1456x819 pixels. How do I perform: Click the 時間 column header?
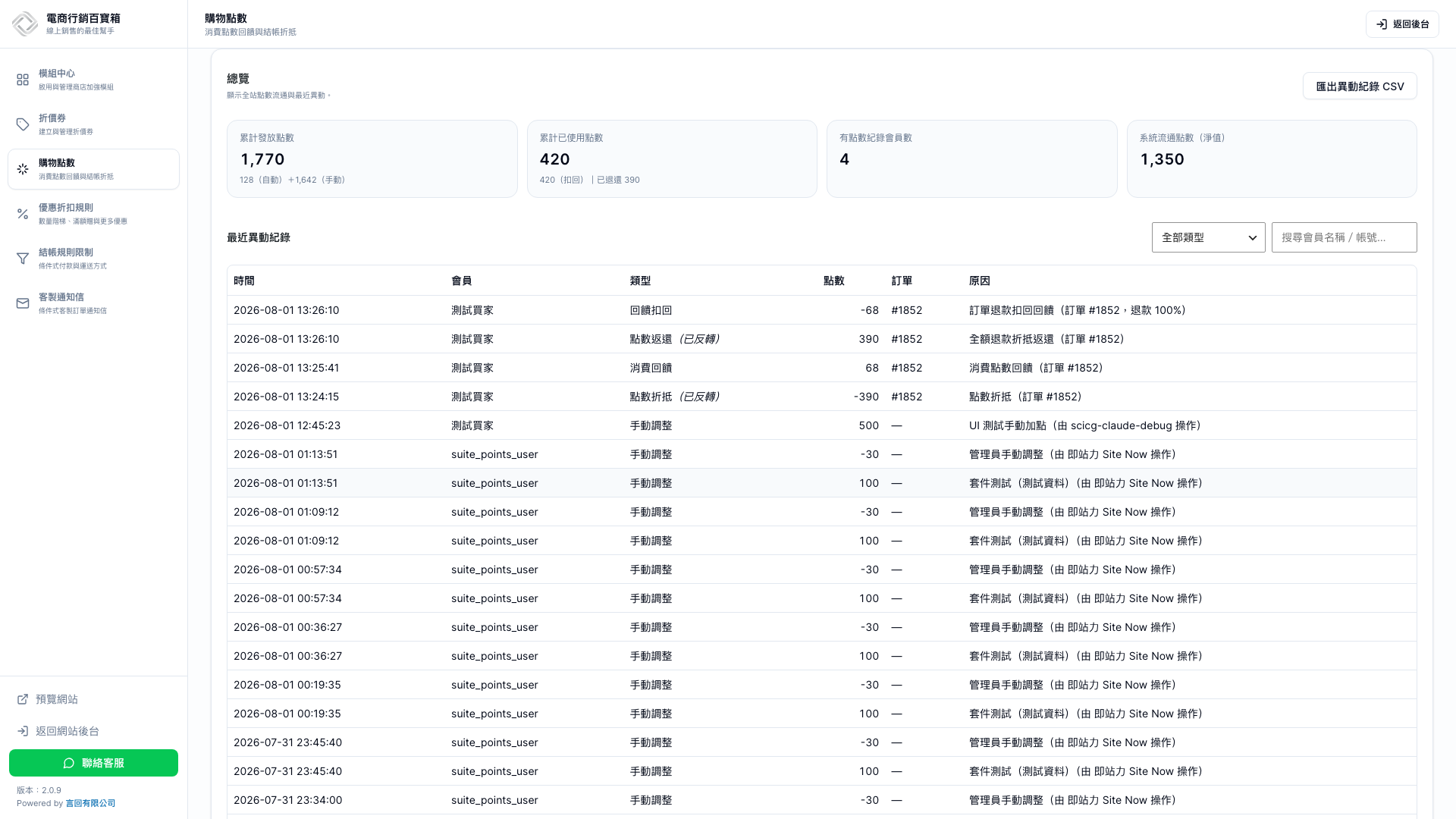tap(244, 281)
